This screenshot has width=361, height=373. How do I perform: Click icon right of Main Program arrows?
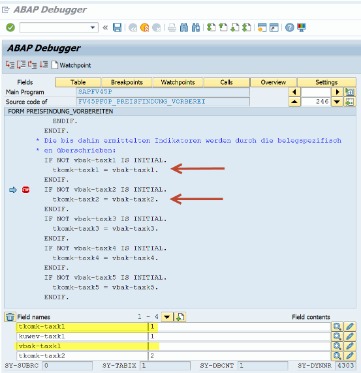[x=350, y=92]
